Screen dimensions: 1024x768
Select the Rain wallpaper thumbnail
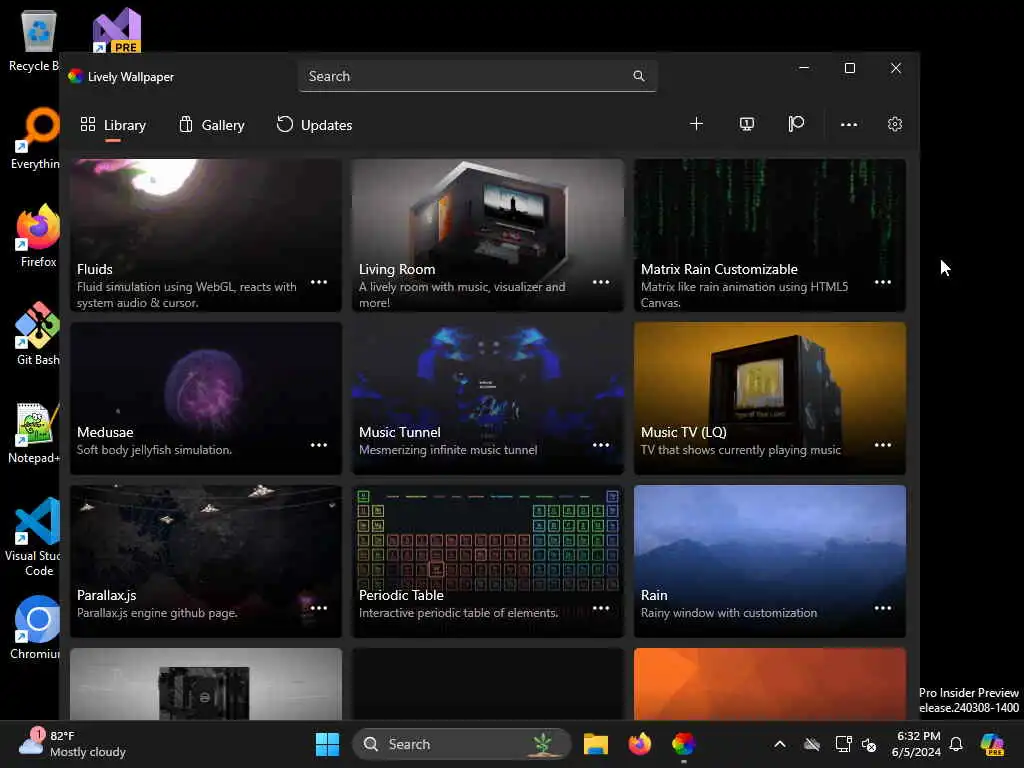(x=770, y=561)
